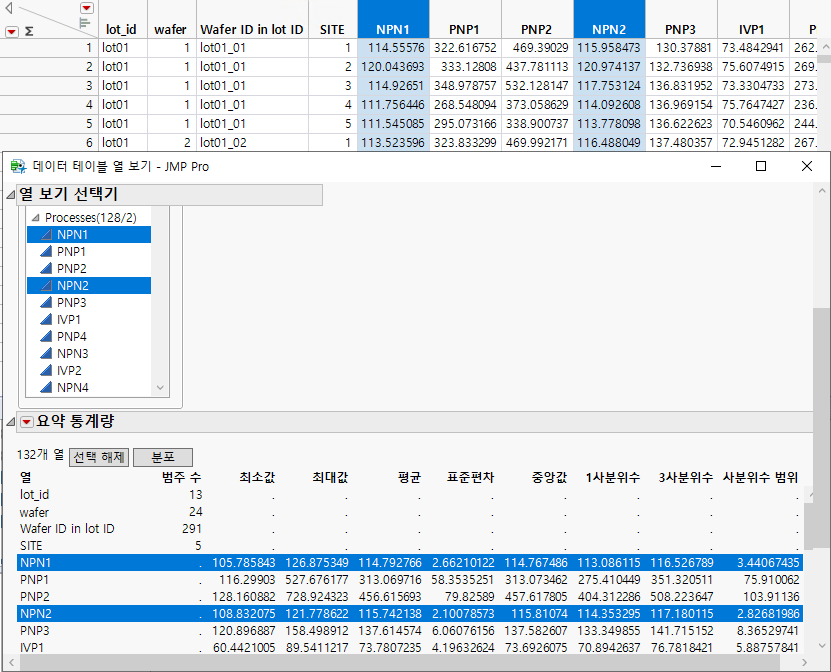
Task: Click the down arrow on the selector scrollbar
Action: (x=160, y=388)
